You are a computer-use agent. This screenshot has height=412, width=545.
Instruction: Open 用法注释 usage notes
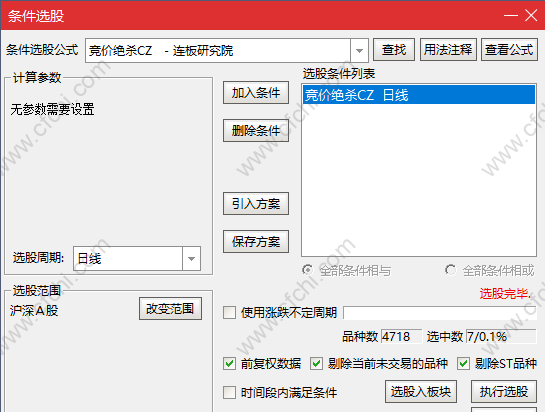point(448,50)
